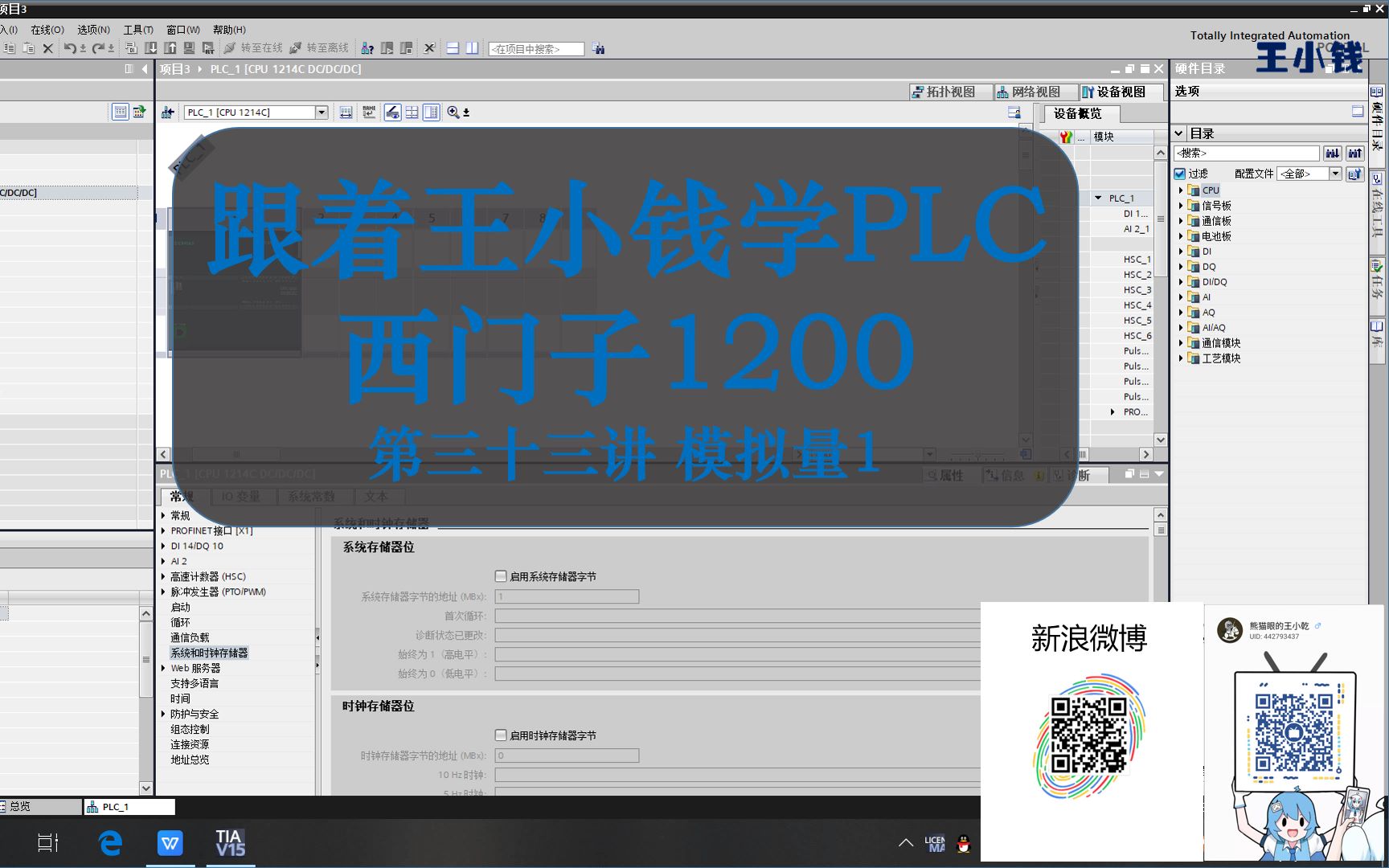Click the Stop CPU icon
Screen dimensions: 1389x868
(406, 48)
